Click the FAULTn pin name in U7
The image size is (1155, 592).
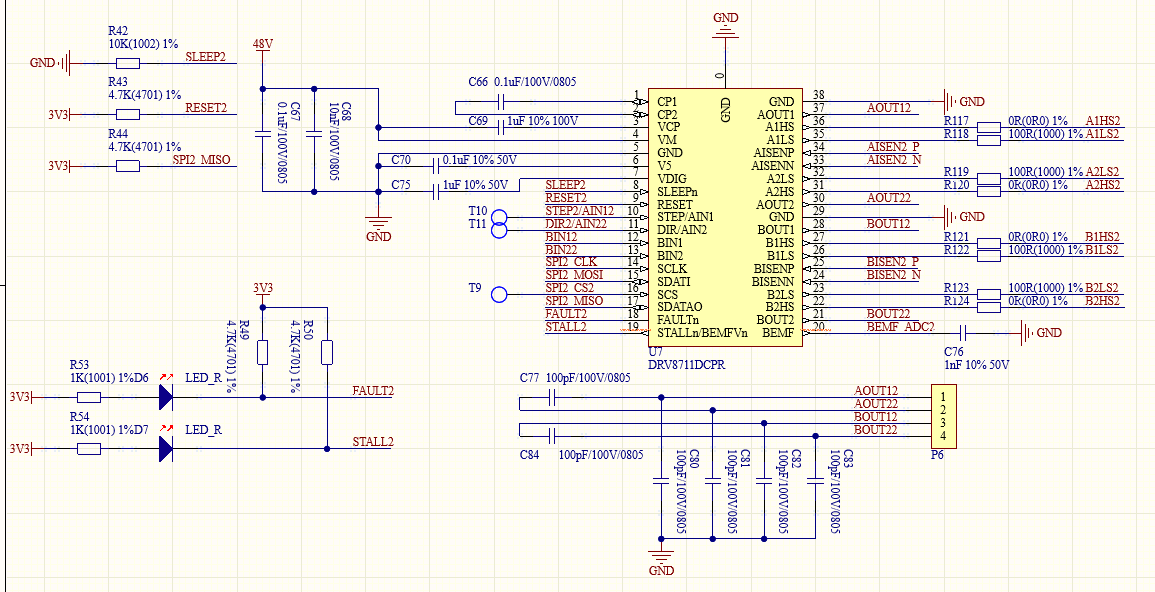[x=678, y=320]
